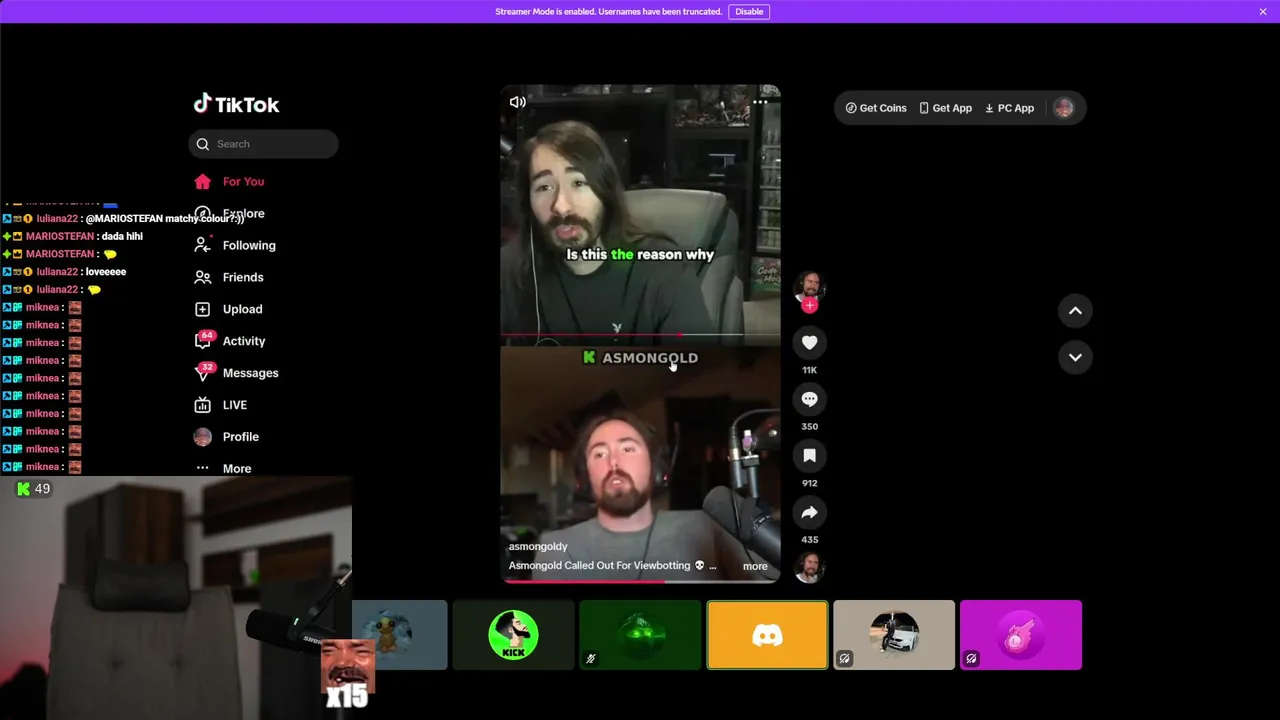Screen dimensions: 1280x720
Task: Click Get App button
Action: (x=945, y=108)
